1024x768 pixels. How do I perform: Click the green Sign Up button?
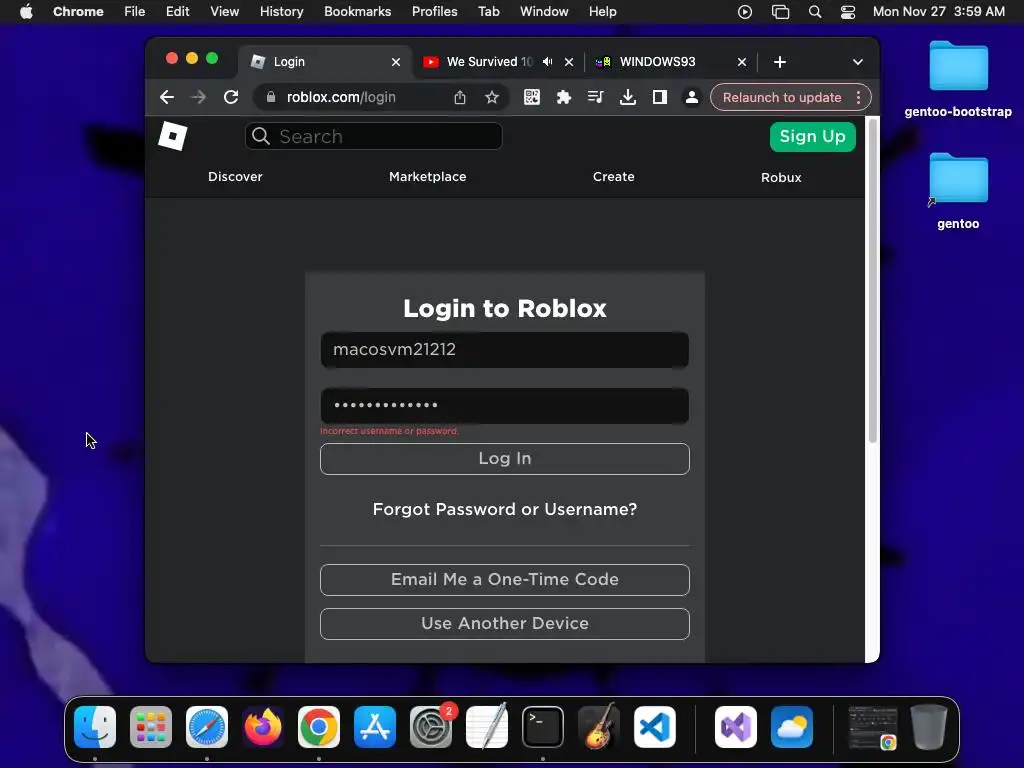(x=812, y=136)
